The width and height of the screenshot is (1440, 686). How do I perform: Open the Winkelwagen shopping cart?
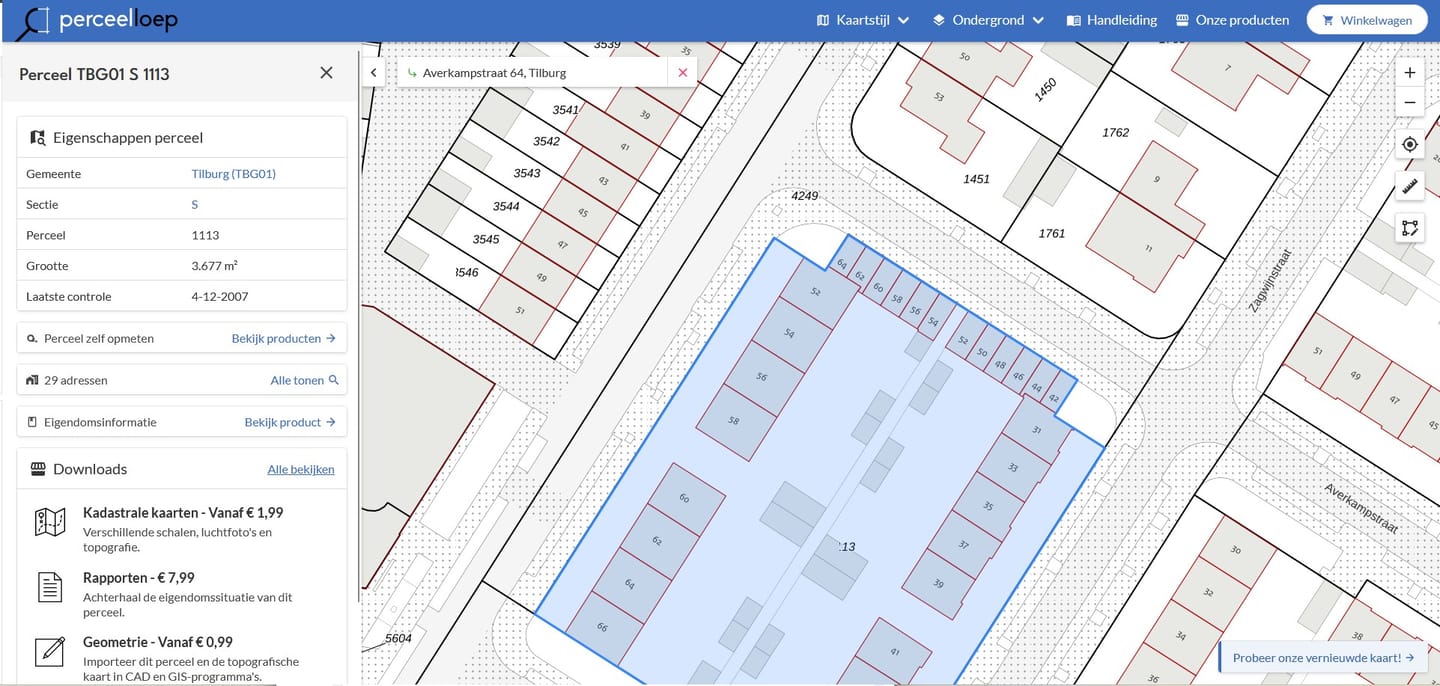pyautogui.click(x=1366, y=20)
